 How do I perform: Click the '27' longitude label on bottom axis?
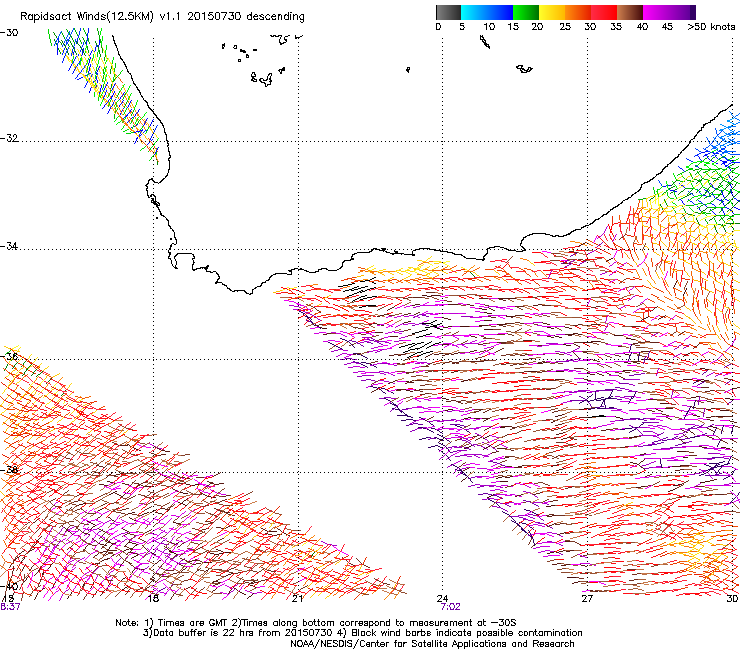click(587, 599)
